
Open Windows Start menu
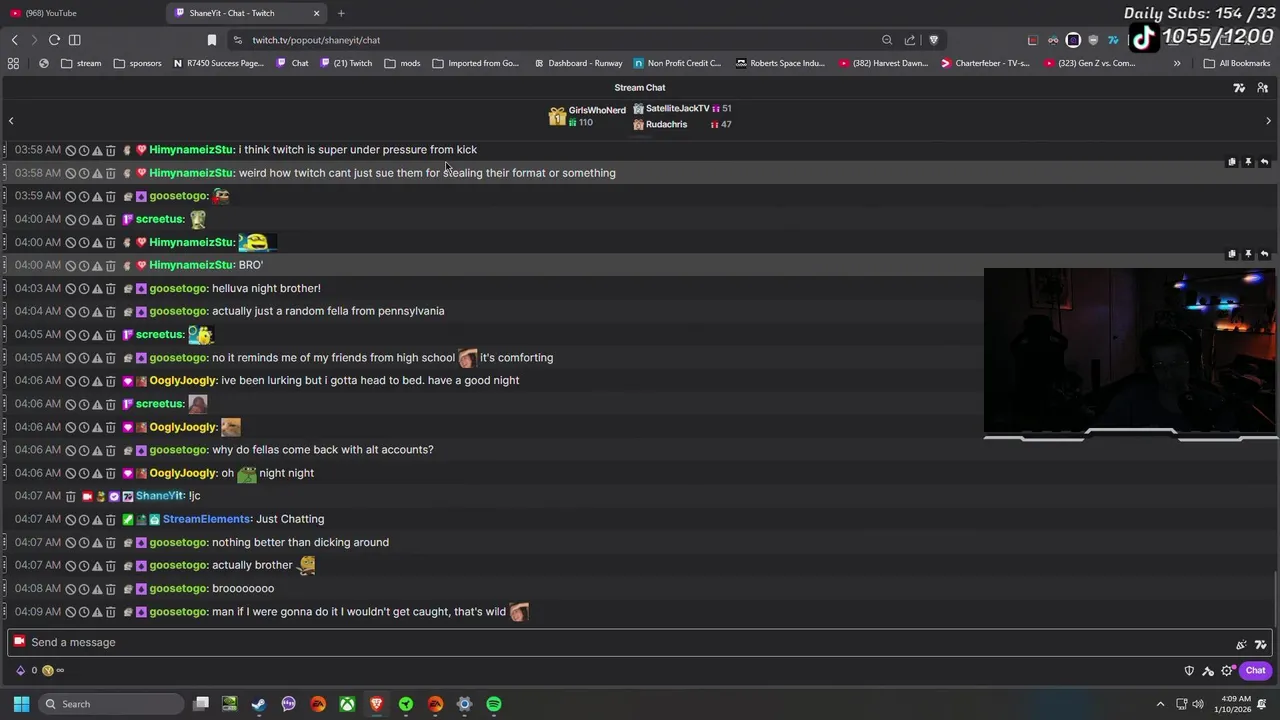coord(21,704)
